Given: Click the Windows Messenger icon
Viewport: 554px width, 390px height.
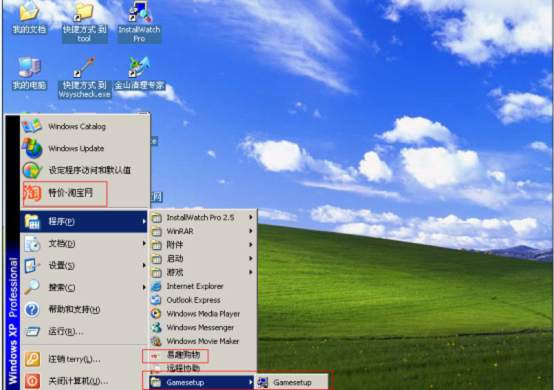Looking at the screenshot, I should point(156,327).
